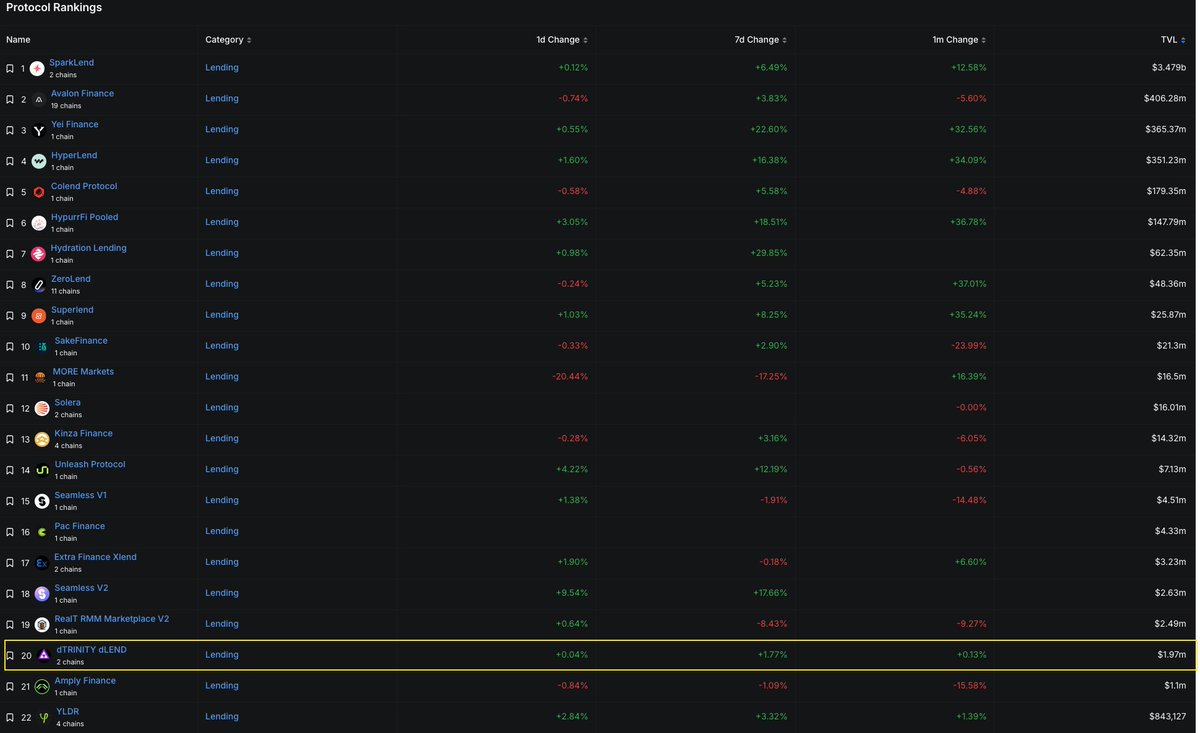Open the HypurrFi Pooled logo icon
The width and height of the screenshot is (1200, 733).
coord(39,223)
